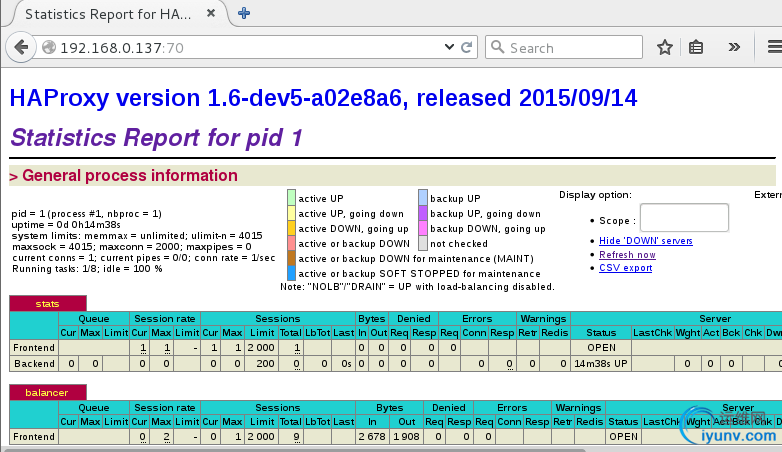Select the Statistics Report for HA tab
This screenshot has width=782, height=452.
(x=108, y=14)
